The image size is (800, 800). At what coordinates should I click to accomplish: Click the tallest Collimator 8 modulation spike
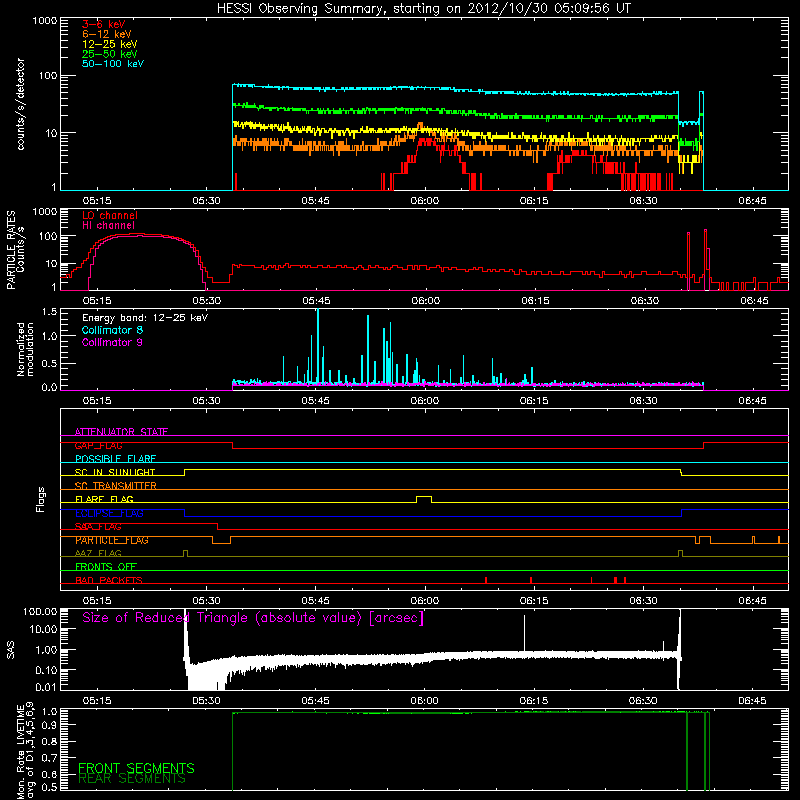point(318,347)
